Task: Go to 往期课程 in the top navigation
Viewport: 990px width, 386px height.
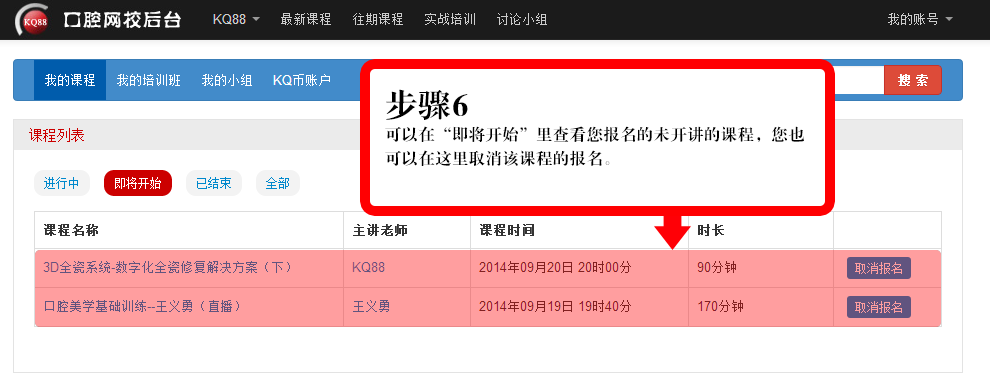Action: point(378,20)
